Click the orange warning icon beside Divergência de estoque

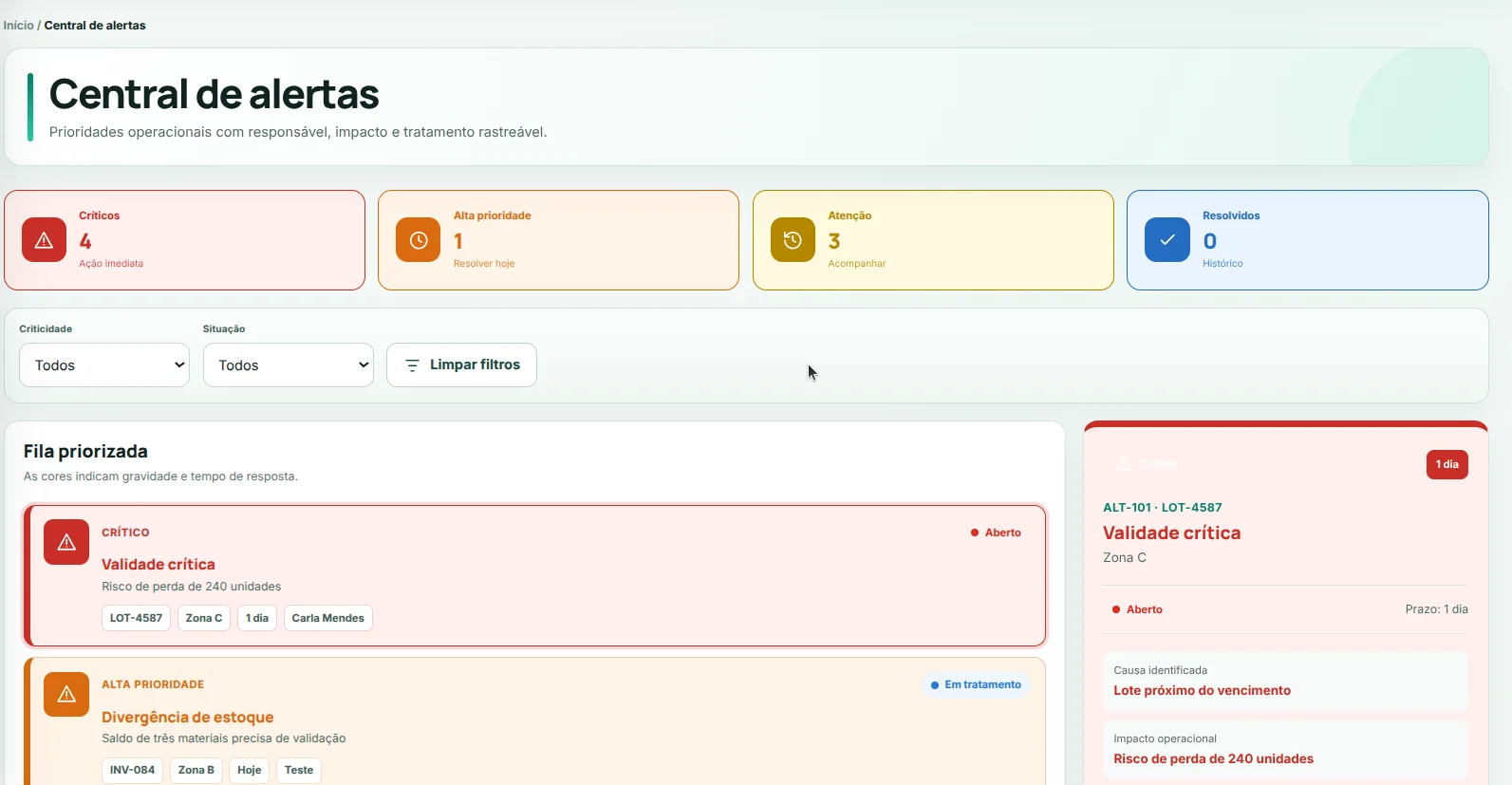pyautogui.click(x=66, y=694)
